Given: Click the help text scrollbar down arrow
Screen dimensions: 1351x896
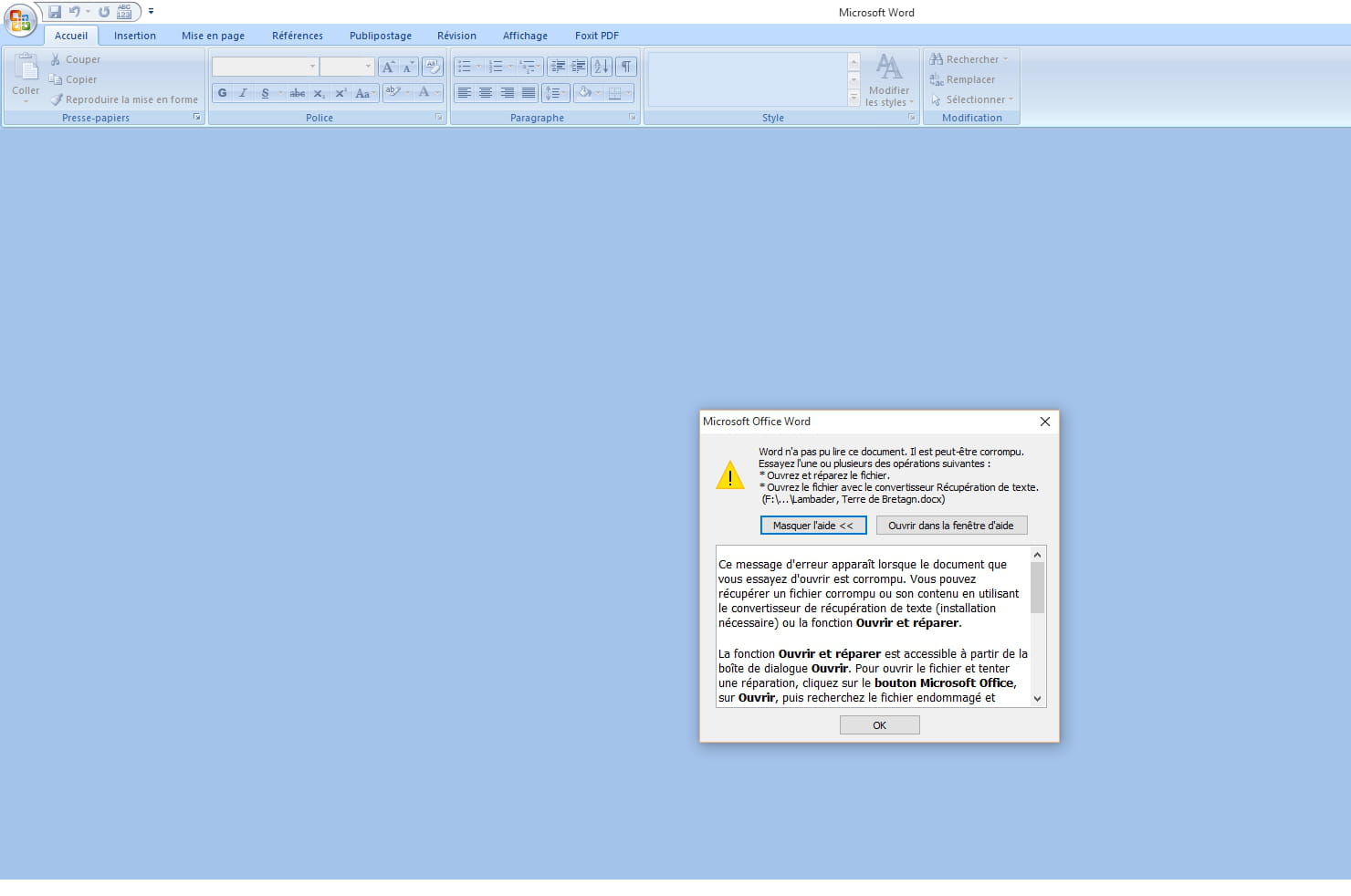Looking at the screenshot, I should point(1037,699).
